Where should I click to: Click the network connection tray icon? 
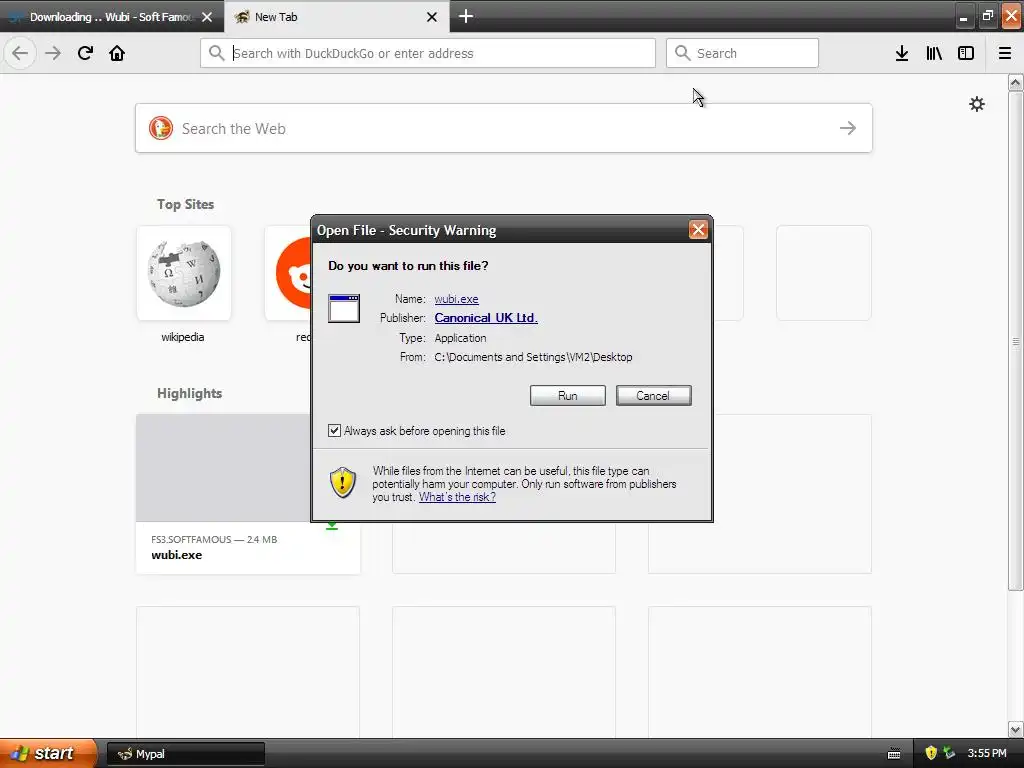[949, 753]
